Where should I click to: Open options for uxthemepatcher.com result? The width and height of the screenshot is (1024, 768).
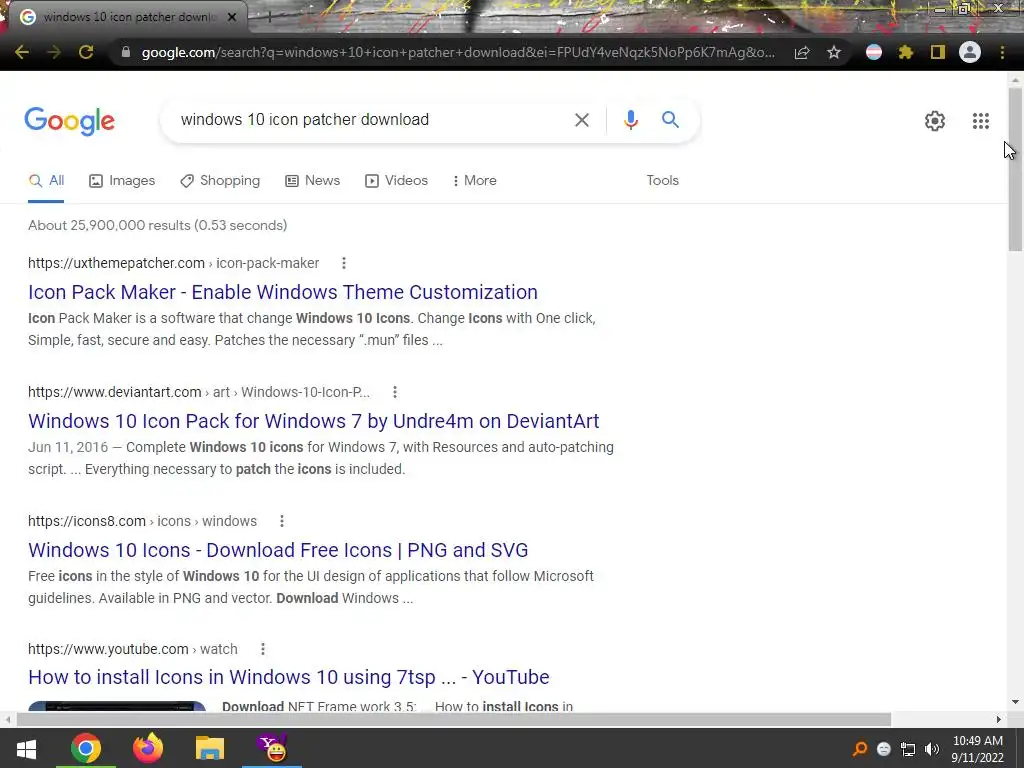344,263
